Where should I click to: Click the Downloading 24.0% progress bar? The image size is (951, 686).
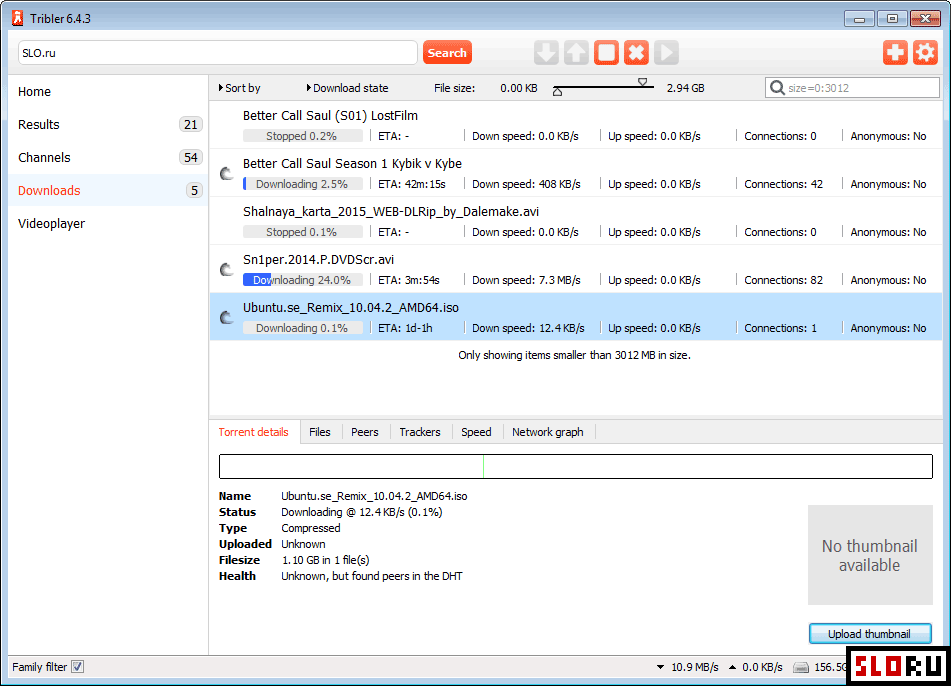pyautogui.click(x=303, y=280)
